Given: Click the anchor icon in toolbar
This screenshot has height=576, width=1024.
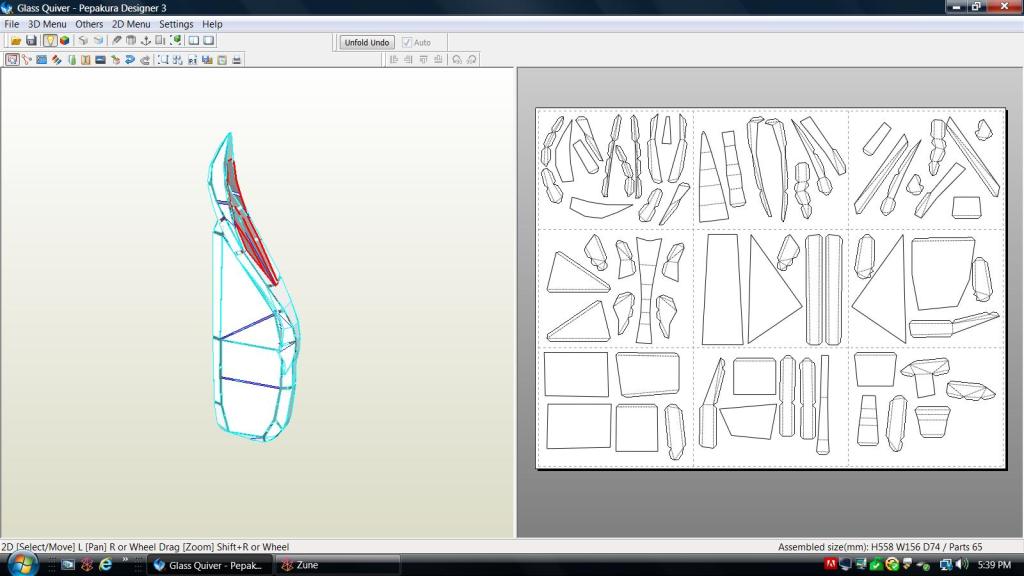Looking at the screenshot, I should [146, 40].
